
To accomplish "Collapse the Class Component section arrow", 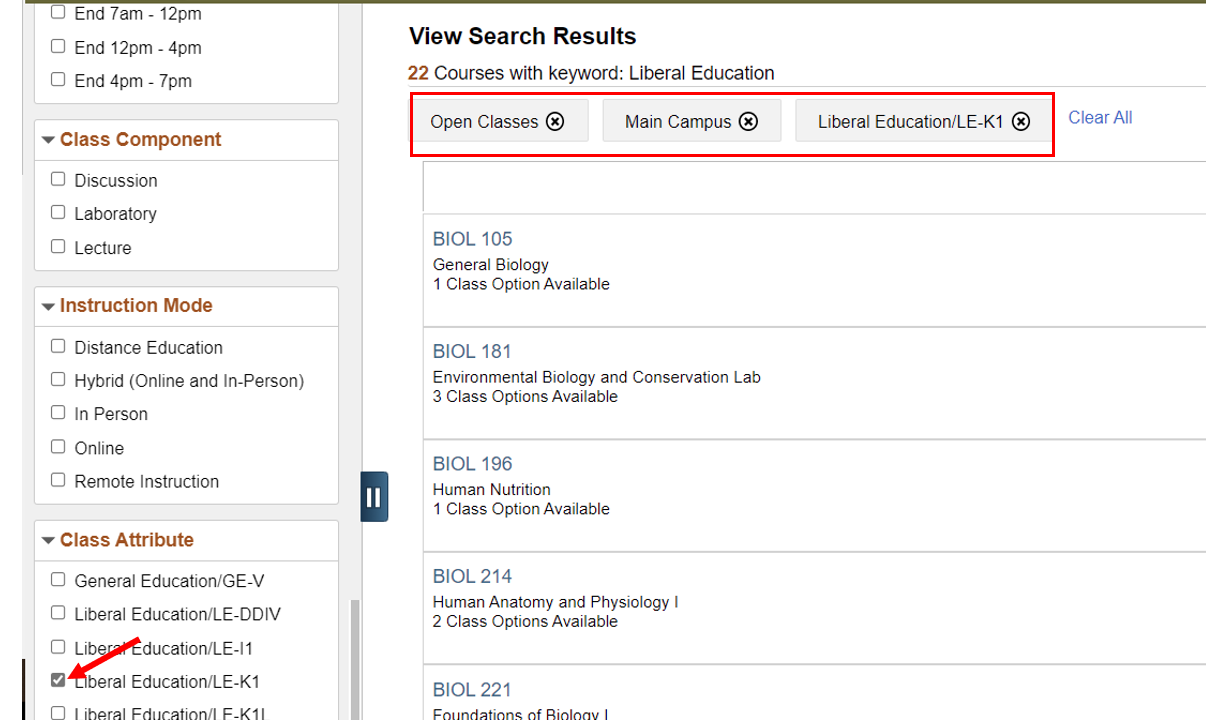I will (x=48, y=140).
